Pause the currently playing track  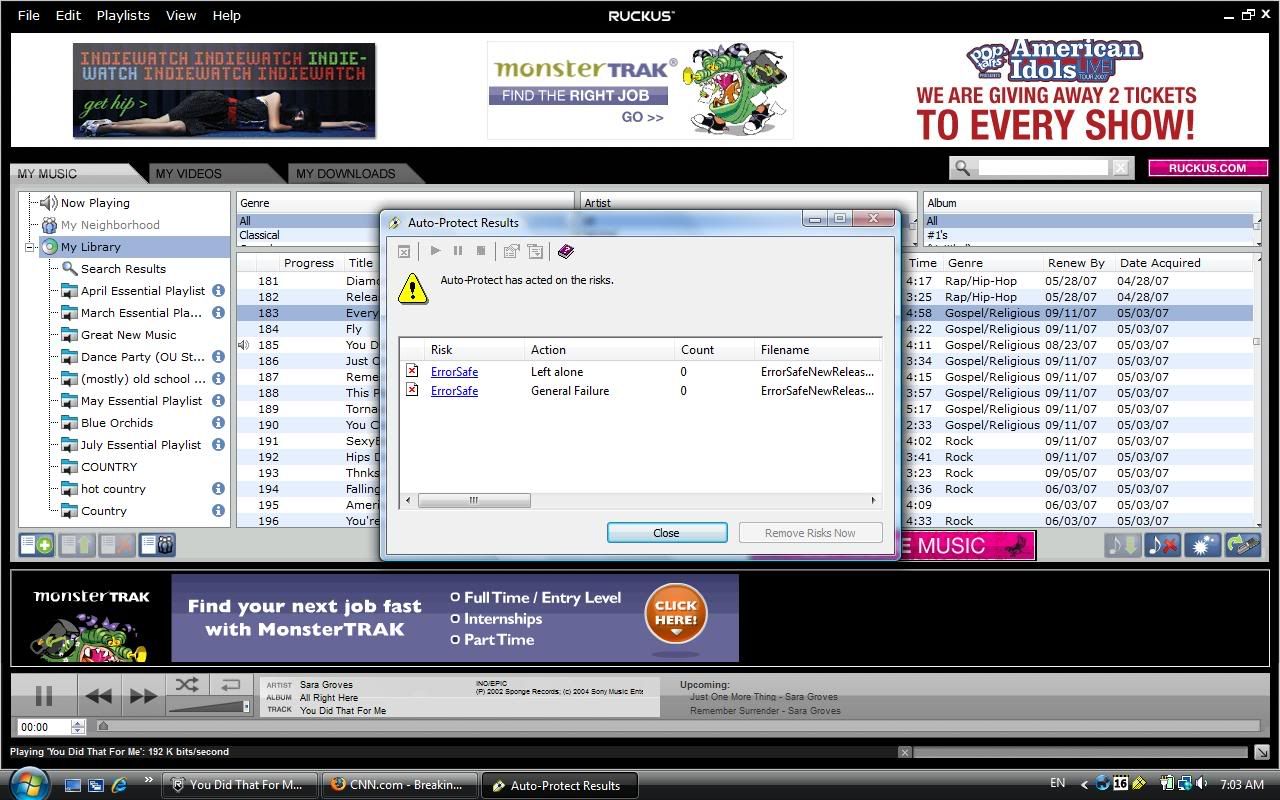pyautogui.click(x=44, y=696)
